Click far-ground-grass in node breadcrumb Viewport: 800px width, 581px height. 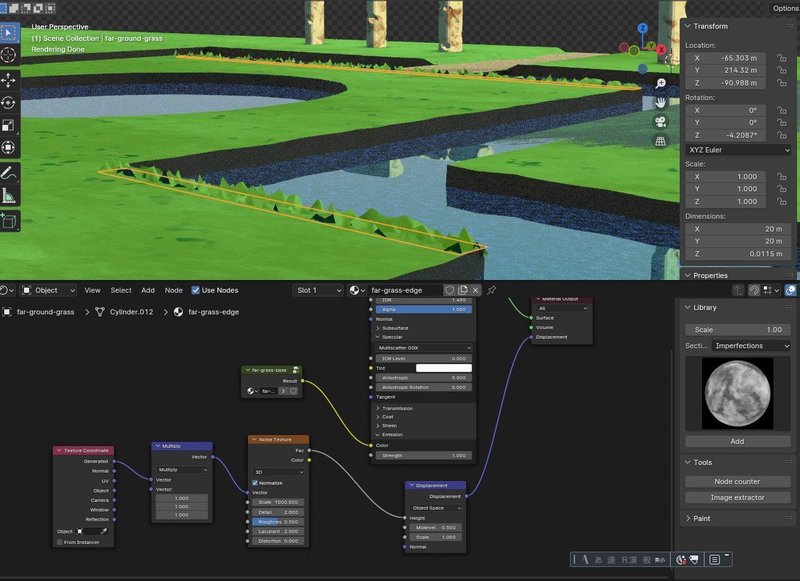click(45, 312)
